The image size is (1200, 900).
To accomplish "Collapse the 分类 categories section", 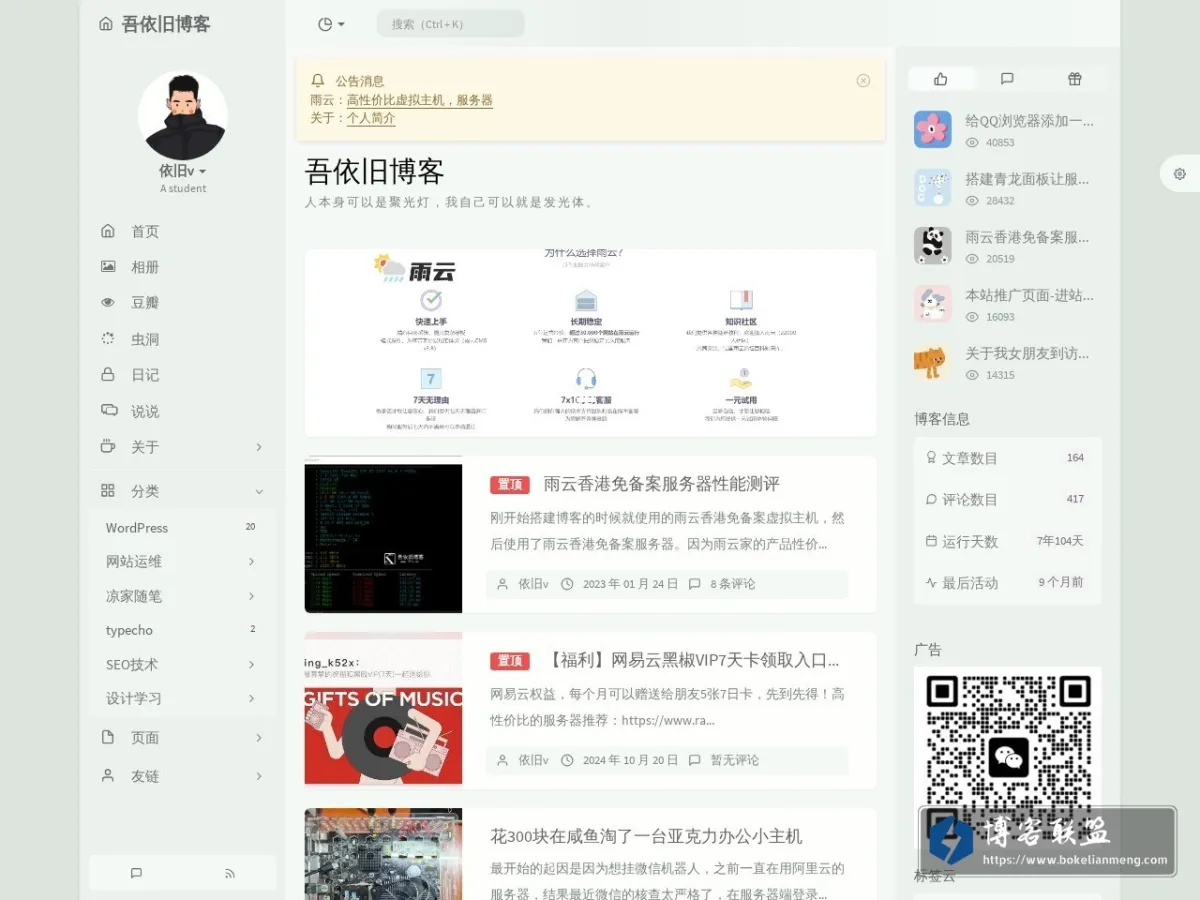I will 259,491.
